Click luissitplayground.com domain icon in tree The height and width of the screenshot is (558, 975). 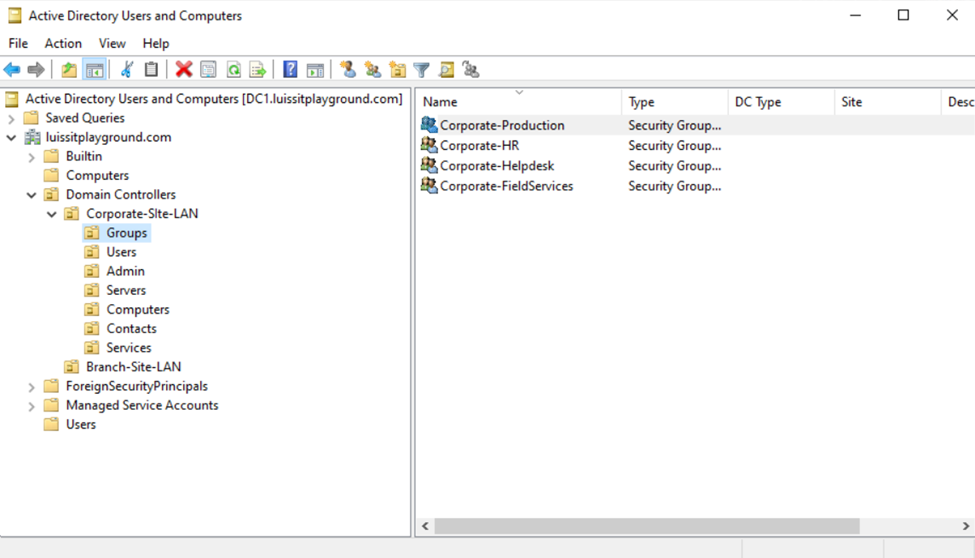click(x=32, y=137)
